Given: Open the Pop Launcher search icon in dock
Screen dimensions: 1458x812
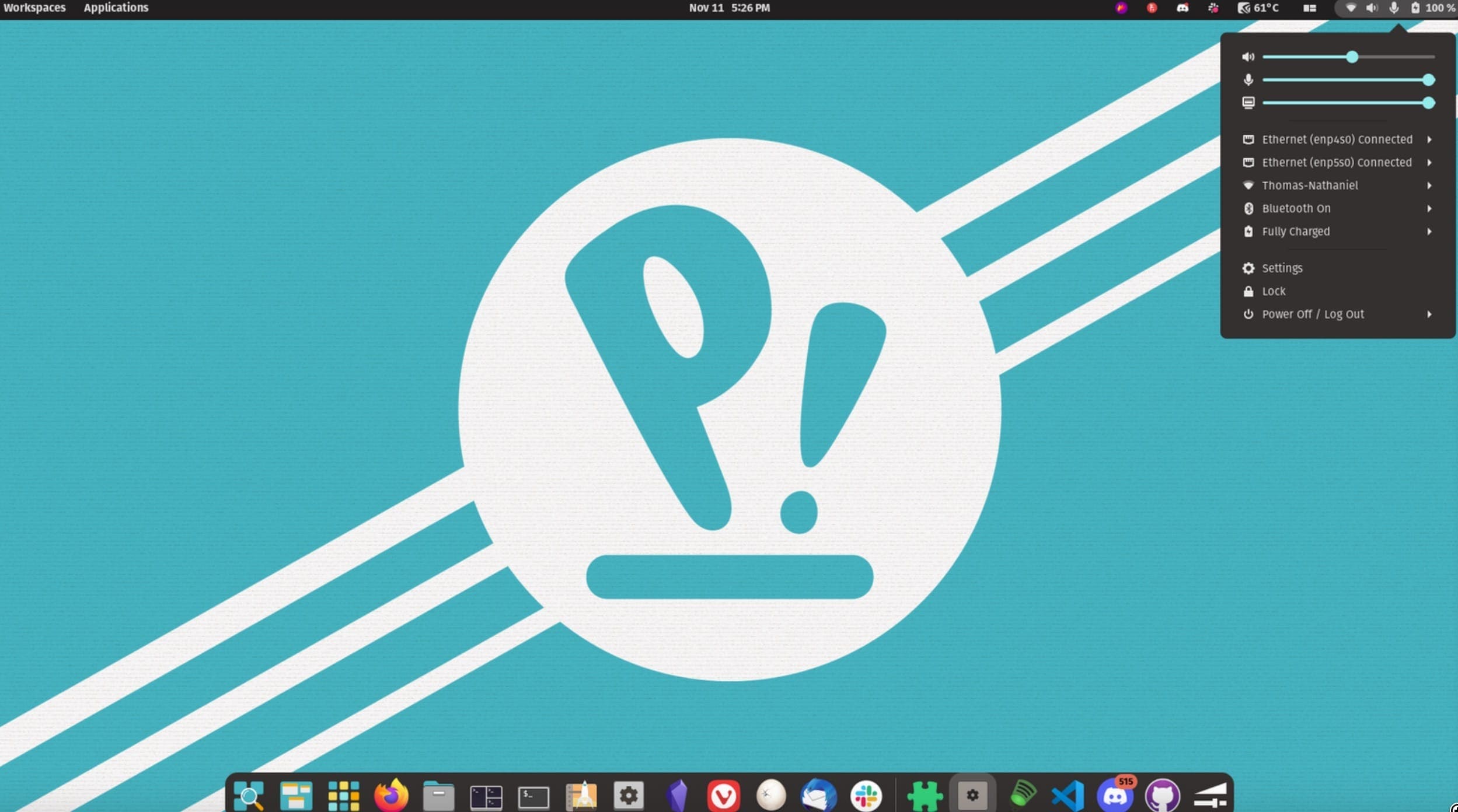Looking at the screenshot, I should click(x=249, y=795).
